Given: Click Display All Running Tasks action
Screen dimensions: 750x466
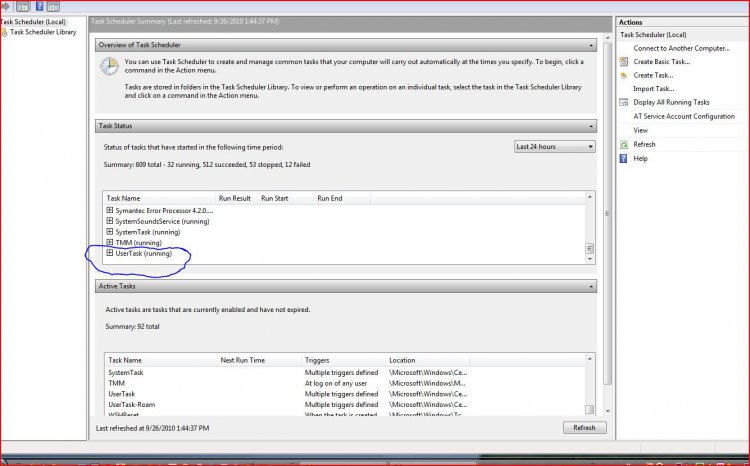Looking at the screenshot, I should [671, 102].
